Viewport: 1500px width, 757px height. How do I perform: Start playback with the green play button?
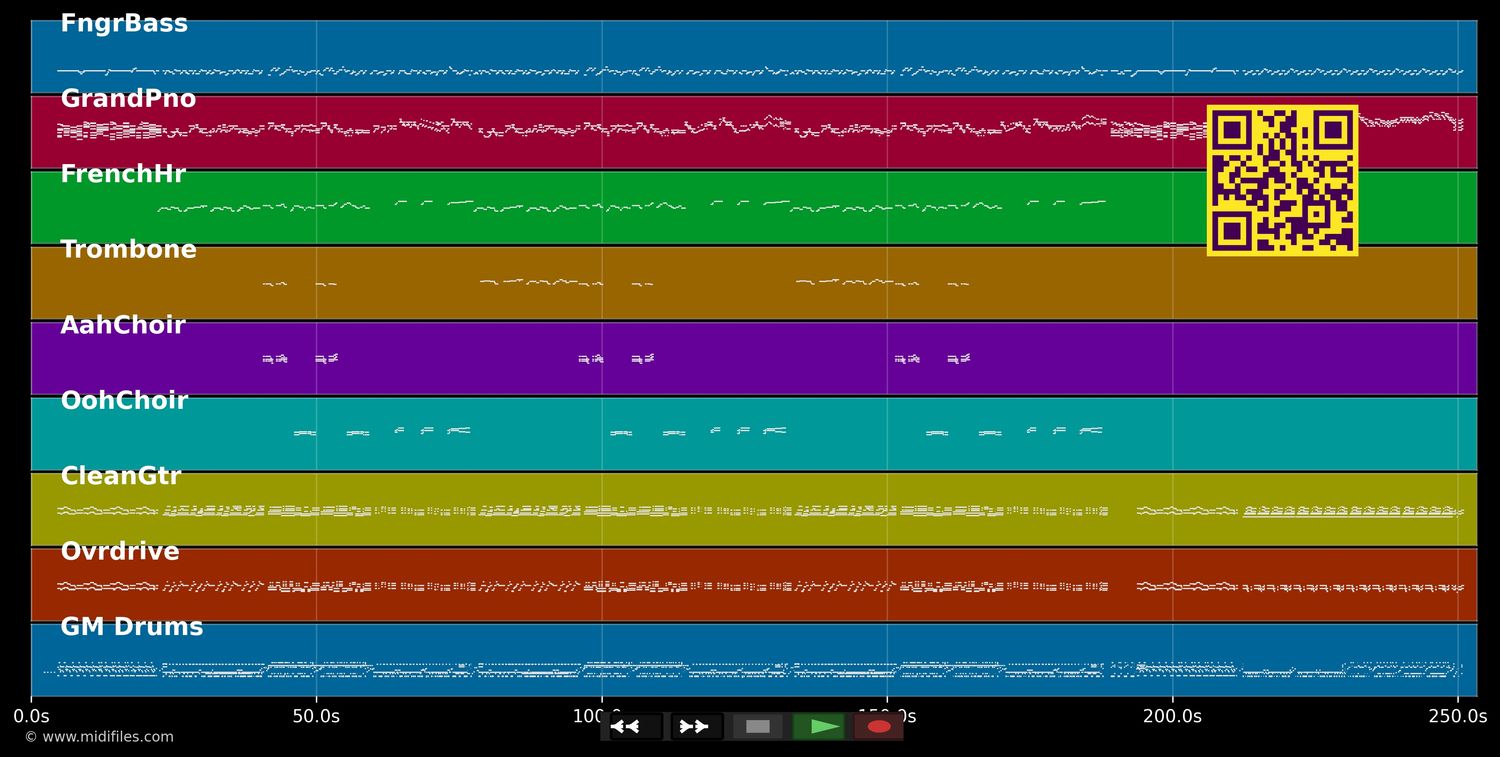point(819,727)
